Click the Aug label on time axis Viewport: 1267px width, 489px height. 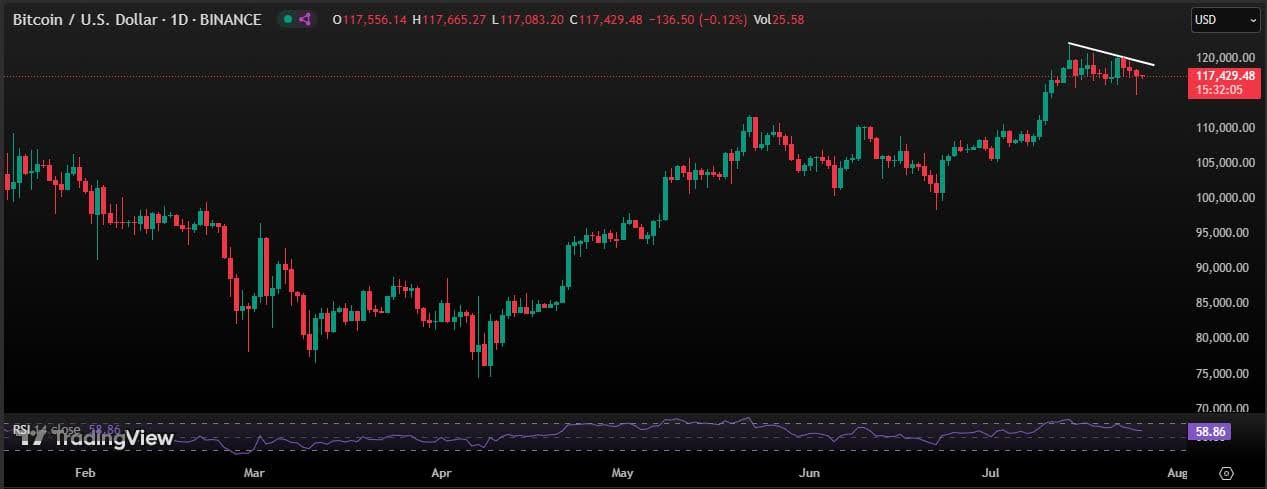1178,472
